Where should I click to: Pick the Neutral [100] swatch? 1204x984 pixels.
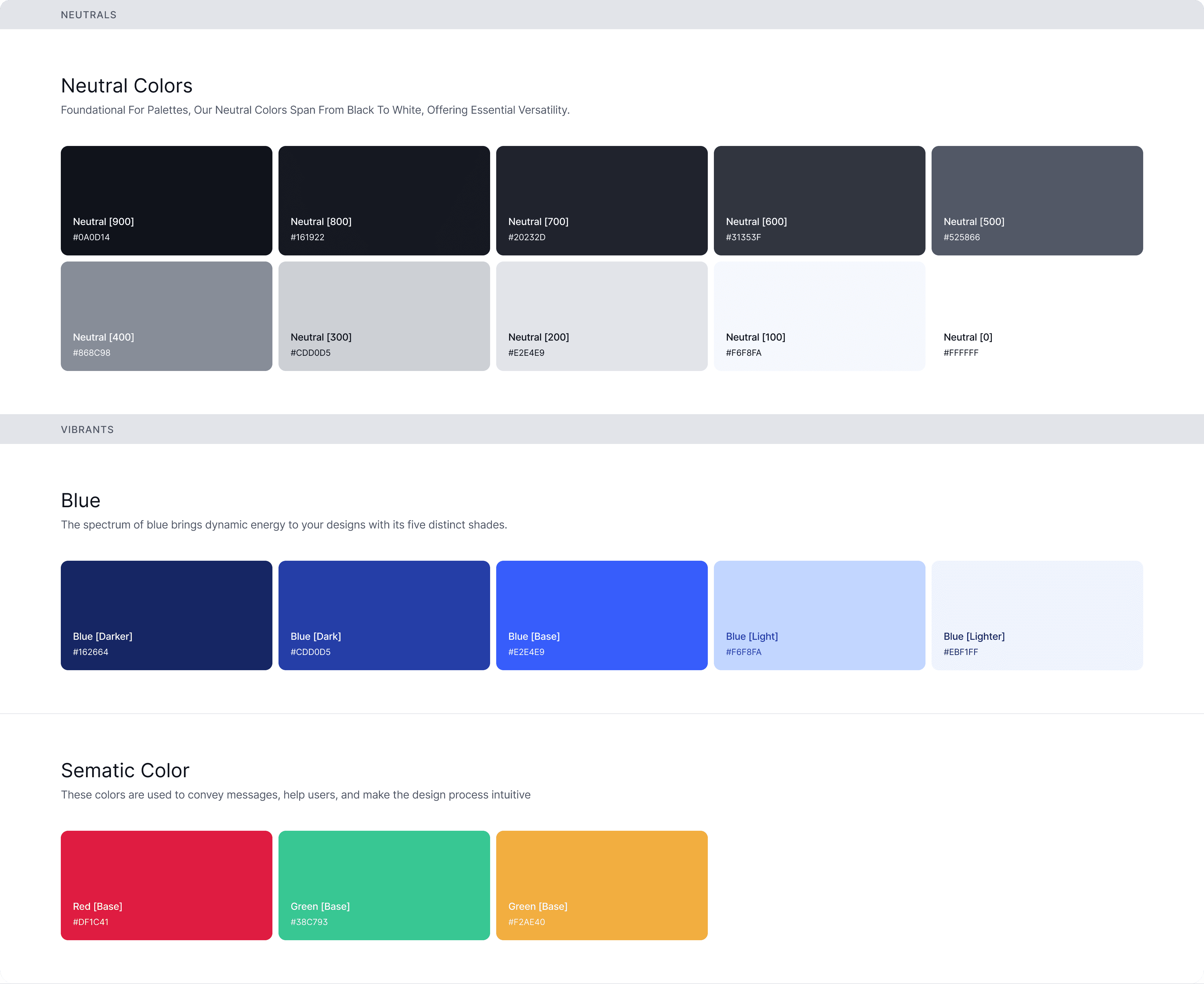pos(819,316)
